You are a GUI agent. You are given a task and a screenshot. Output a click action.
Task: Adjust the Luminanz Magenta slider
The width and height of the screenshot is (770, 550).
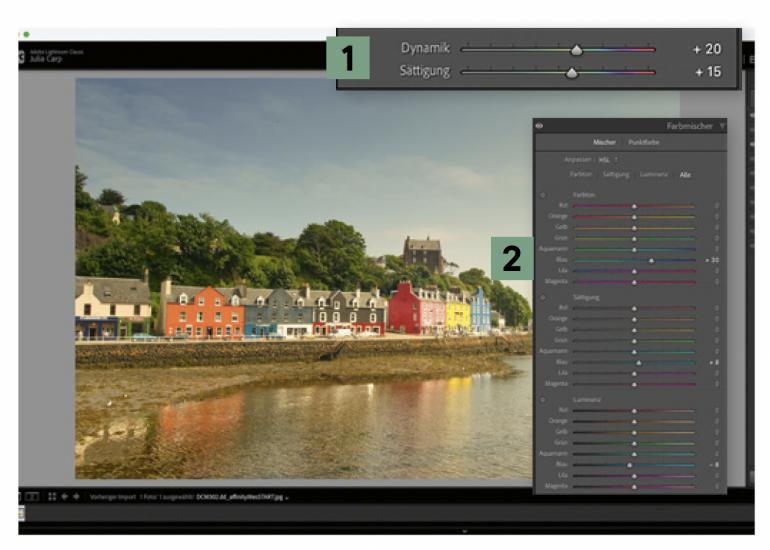pyautogui.click(x=634, y=487)
